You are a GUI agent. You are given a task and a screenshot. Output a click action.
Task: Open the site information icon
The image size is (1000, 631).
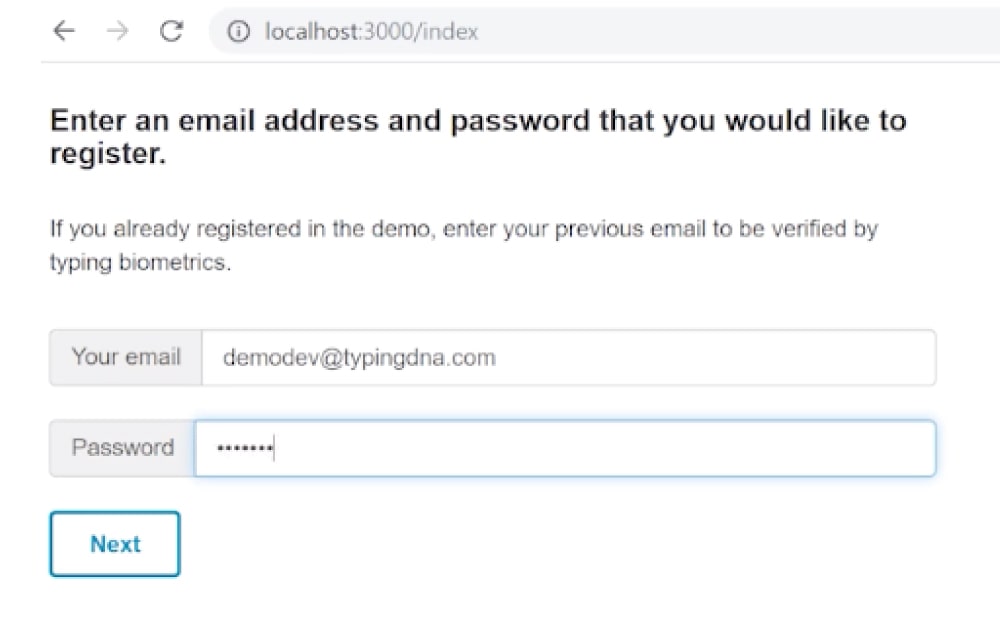tap(239, 31)
